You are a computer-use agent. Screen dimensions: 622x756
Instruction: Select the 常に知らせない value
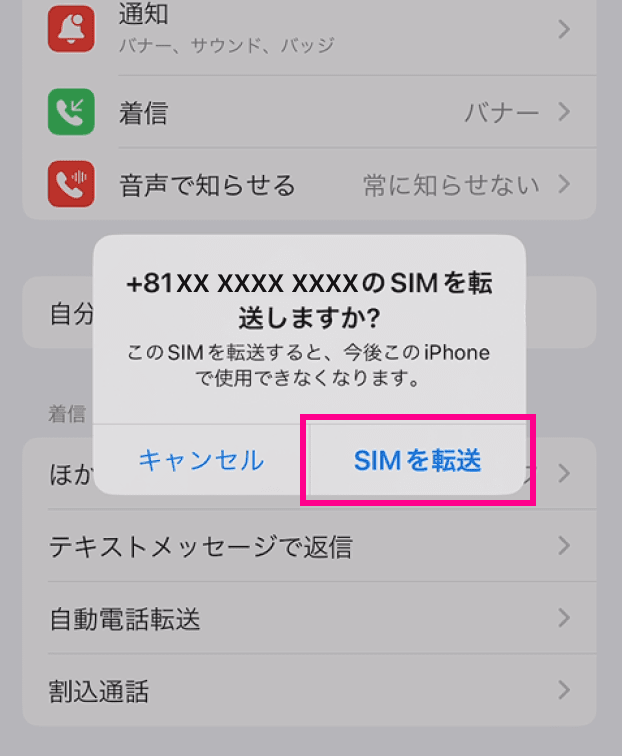pos(451,185)
